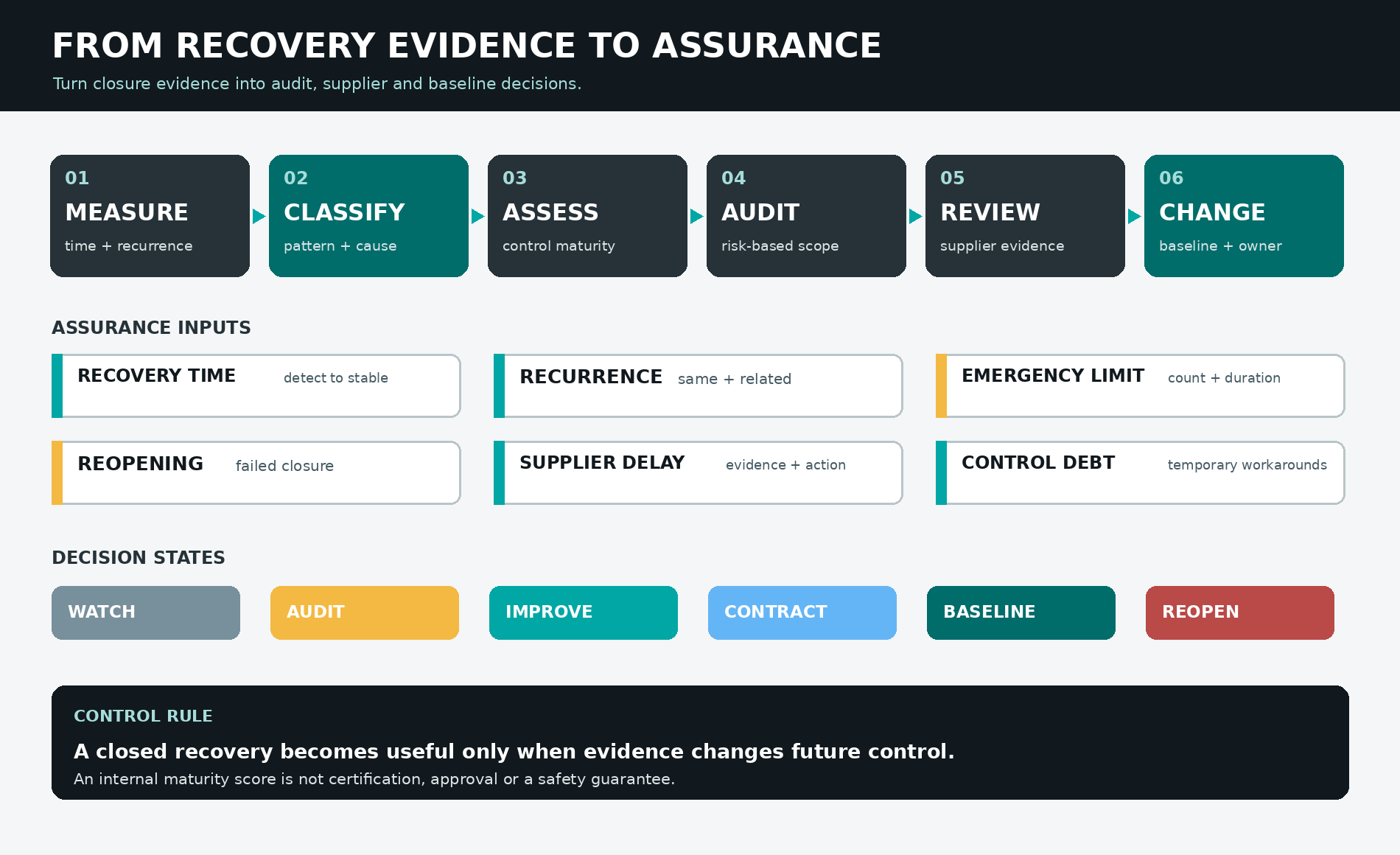
Task: Select the RECOVERY TIME input card
Action: pyautogui.click(x=256, y=385)
